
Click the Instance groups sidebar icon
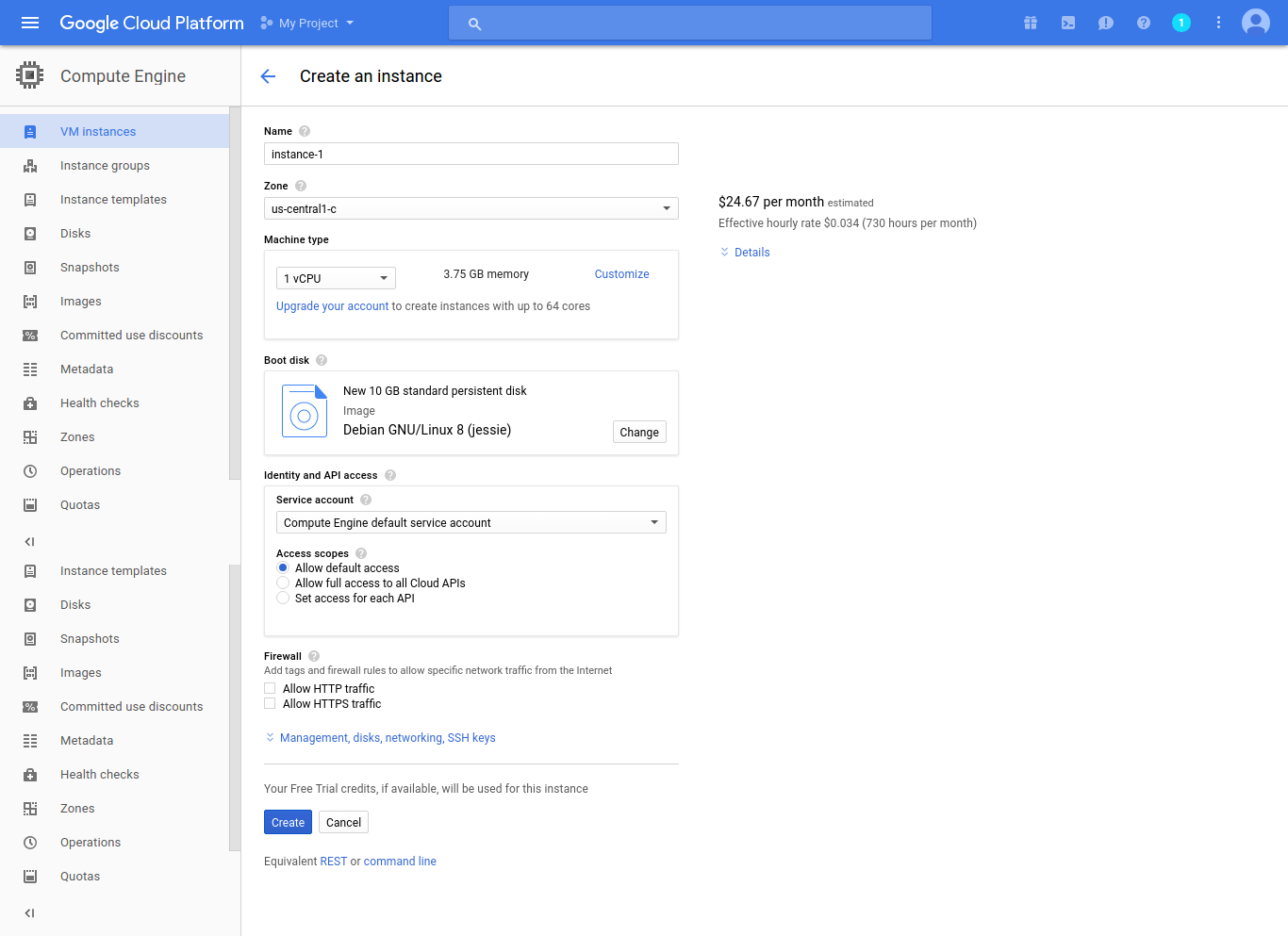pos(30,166)
